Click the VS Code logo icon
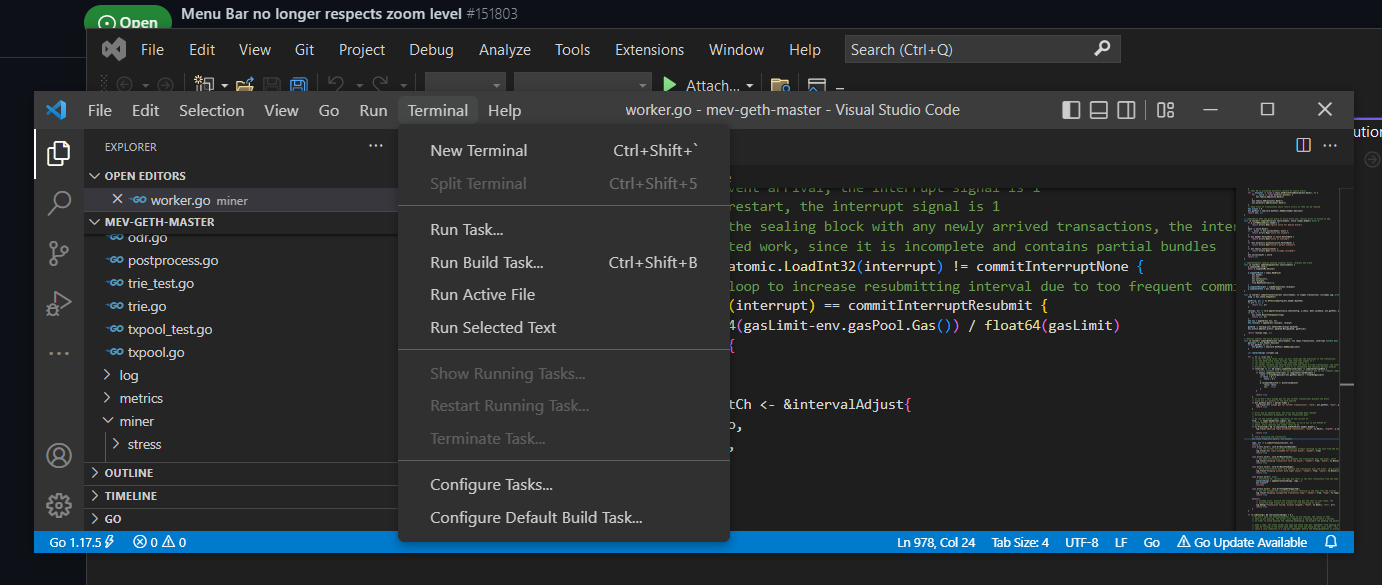 coord(56,110)
